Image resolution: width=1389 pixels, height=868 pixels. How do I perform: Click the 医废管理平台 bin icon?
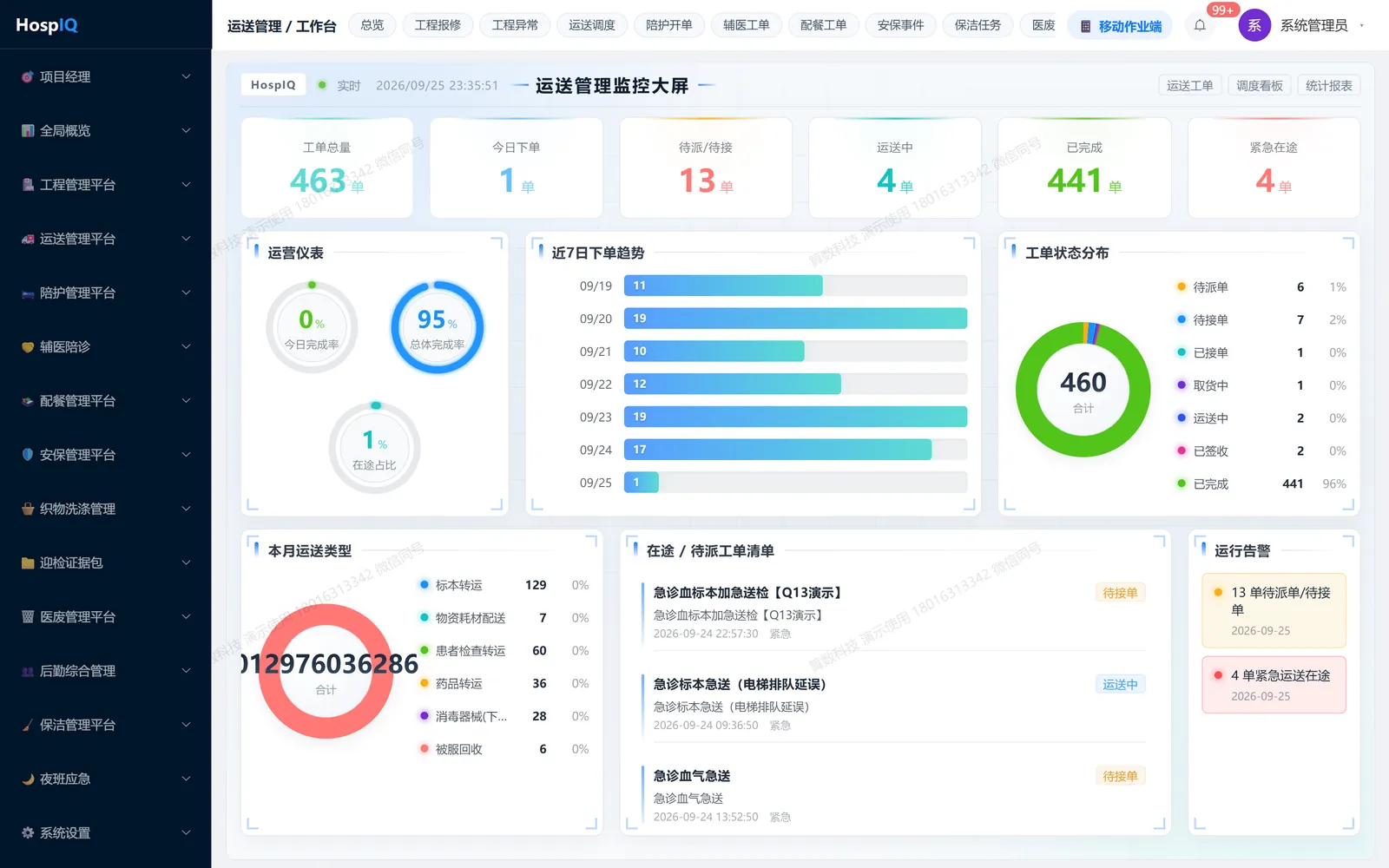point(28,617)
